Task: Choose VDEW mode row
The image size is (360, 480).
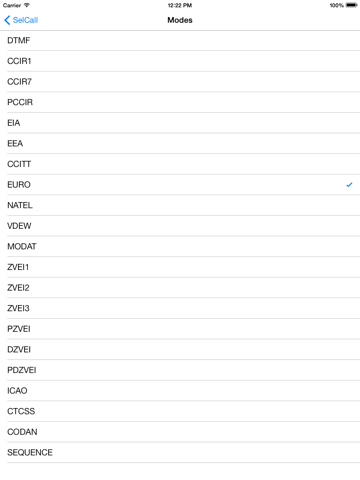Action: [180, 226]
